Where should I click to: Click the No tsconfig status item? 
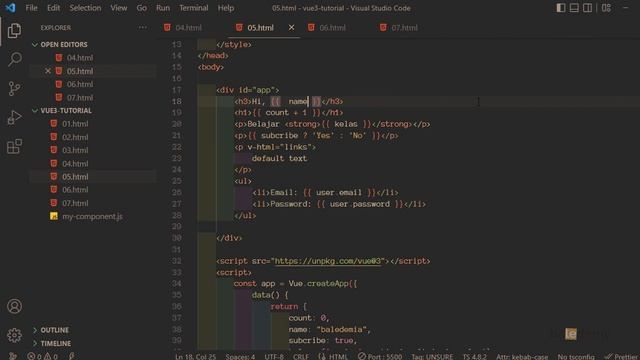click(x=576, y=356)
